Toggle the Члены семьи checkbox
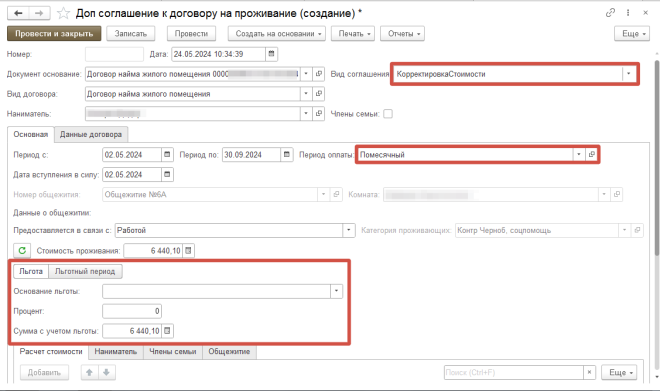This screenshot has height=391, width=660. 388,114
